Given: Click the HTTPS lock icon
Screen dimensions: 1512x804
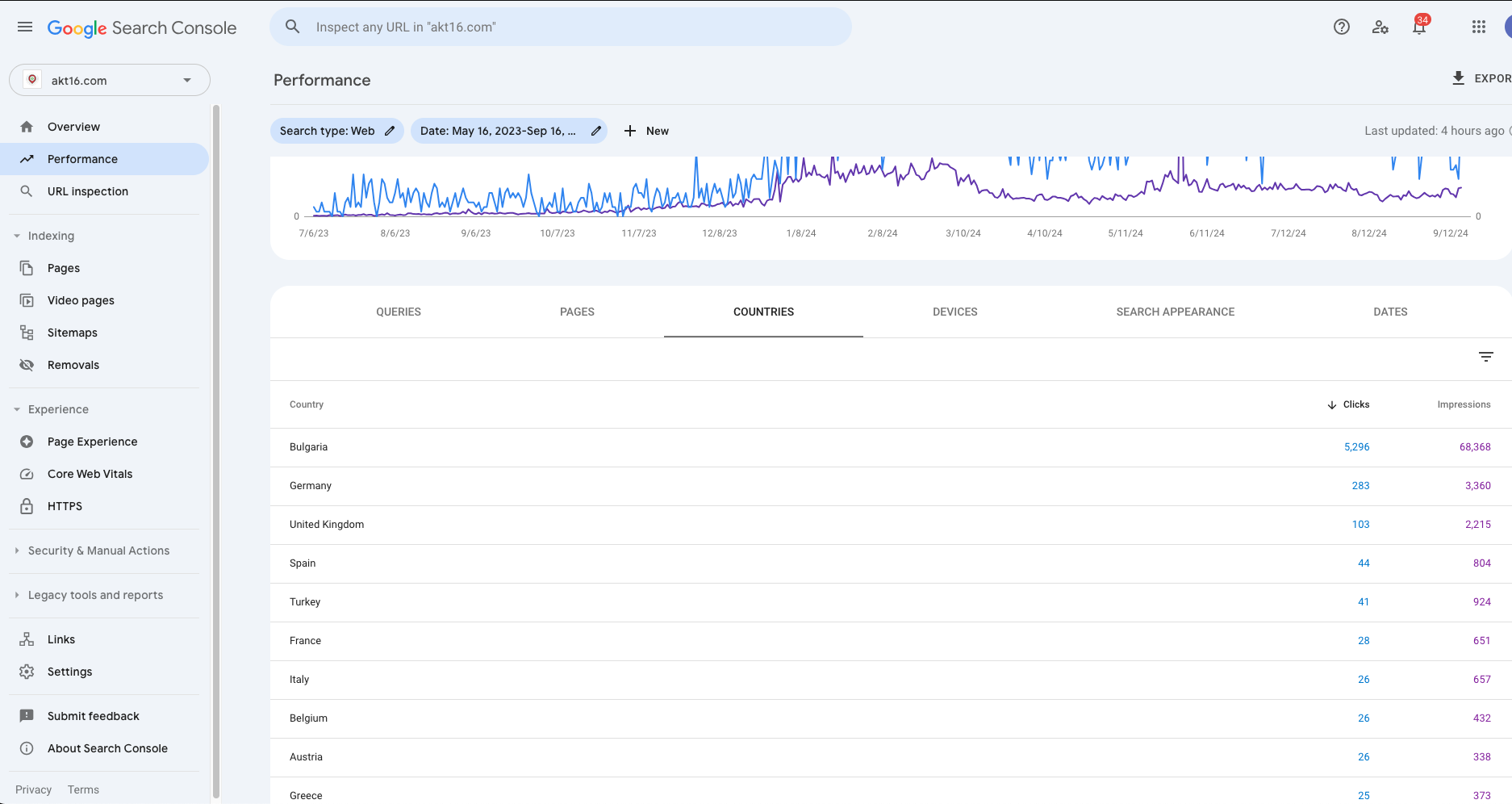Looking at the screenshot, I should click(x=27, y=506).
